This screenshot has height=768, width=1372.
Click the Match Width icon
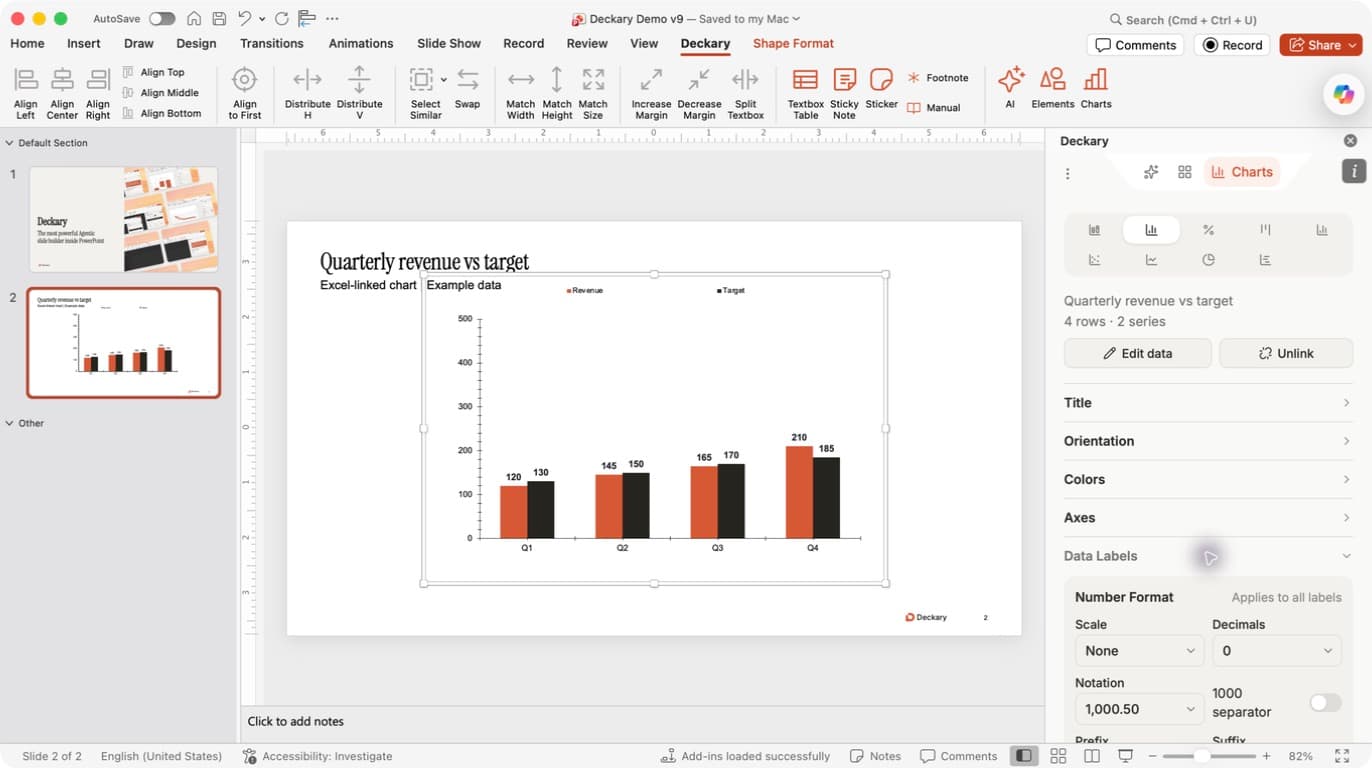pos(521,80)
